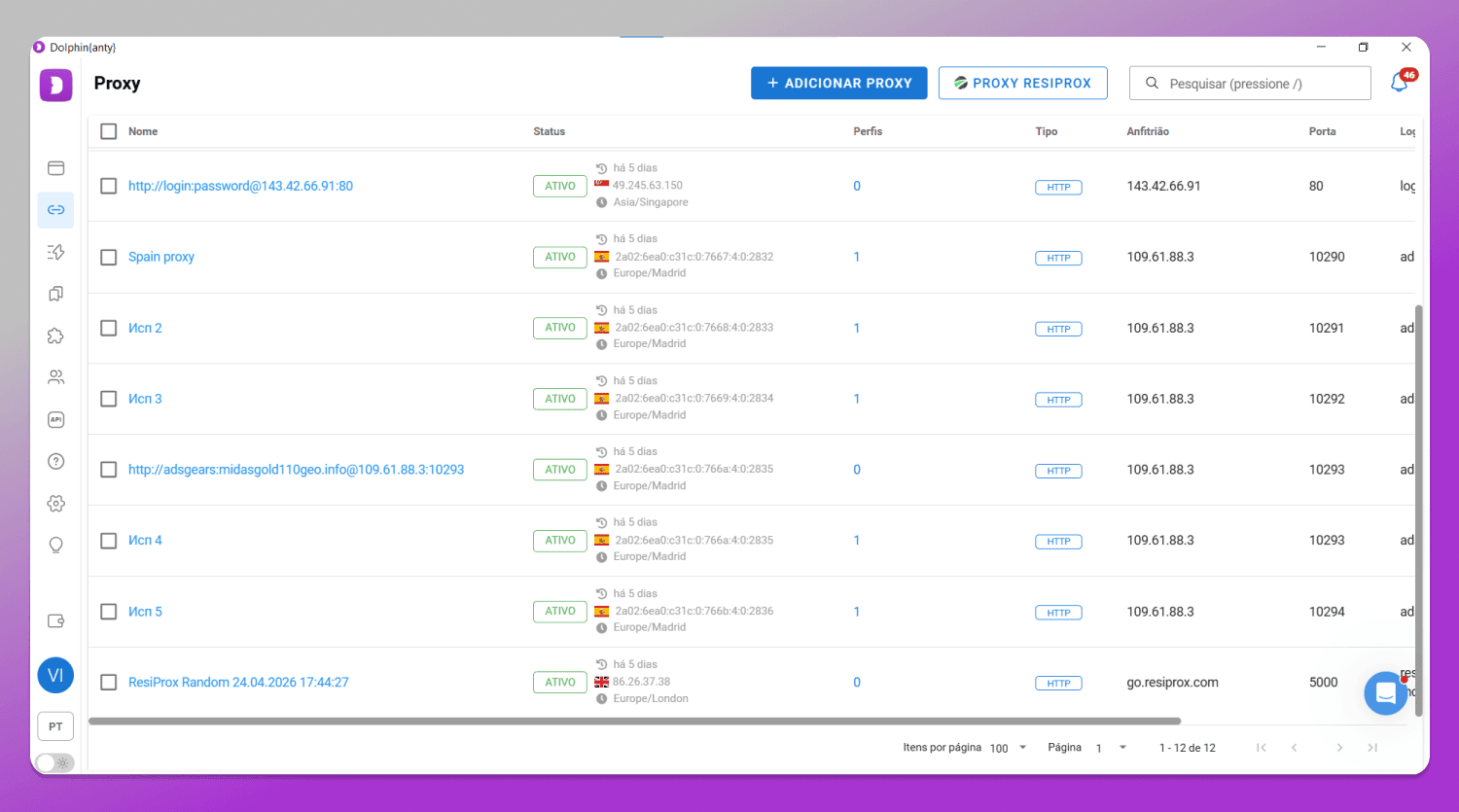Open the users team sidebar icon

point(55,377)
